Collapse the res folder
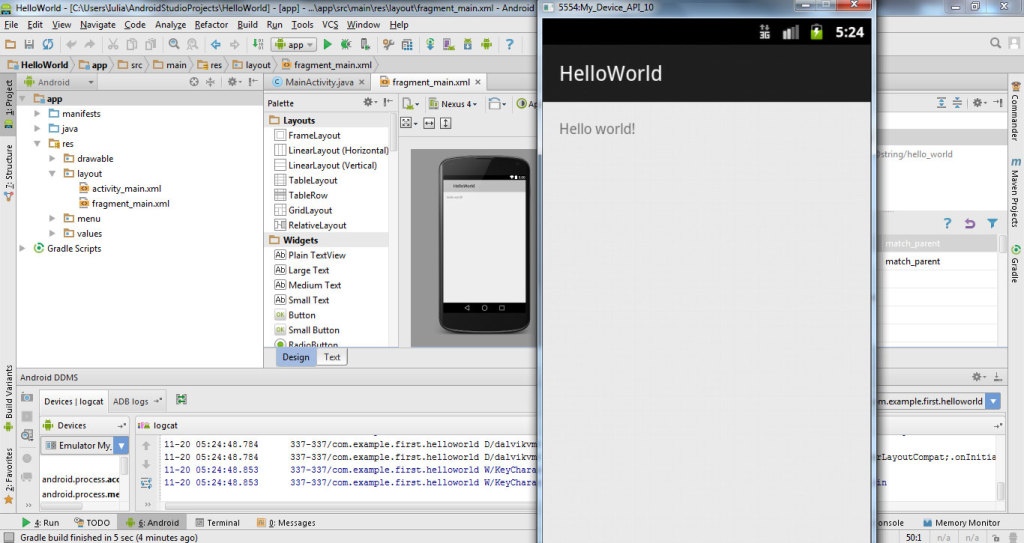 pos(37,144)
